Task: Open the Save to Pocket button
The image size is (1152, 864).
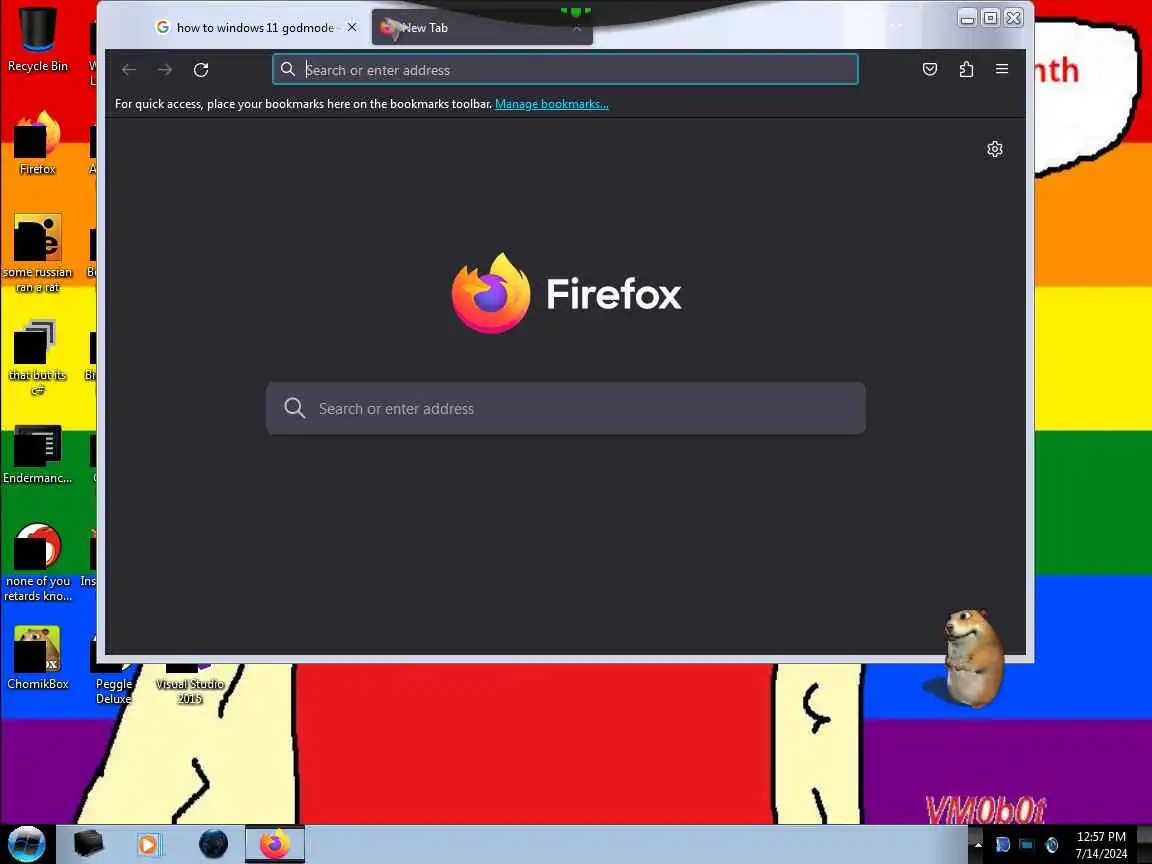Action: pyautogui.click(x=930, y=69)
